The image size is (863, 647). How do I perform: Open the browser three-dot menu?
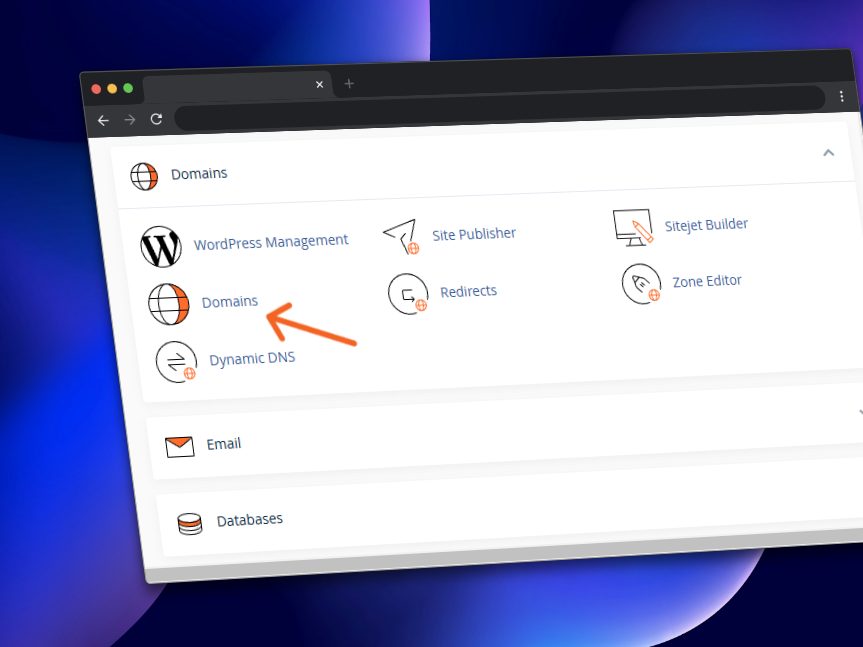(842, 97)
